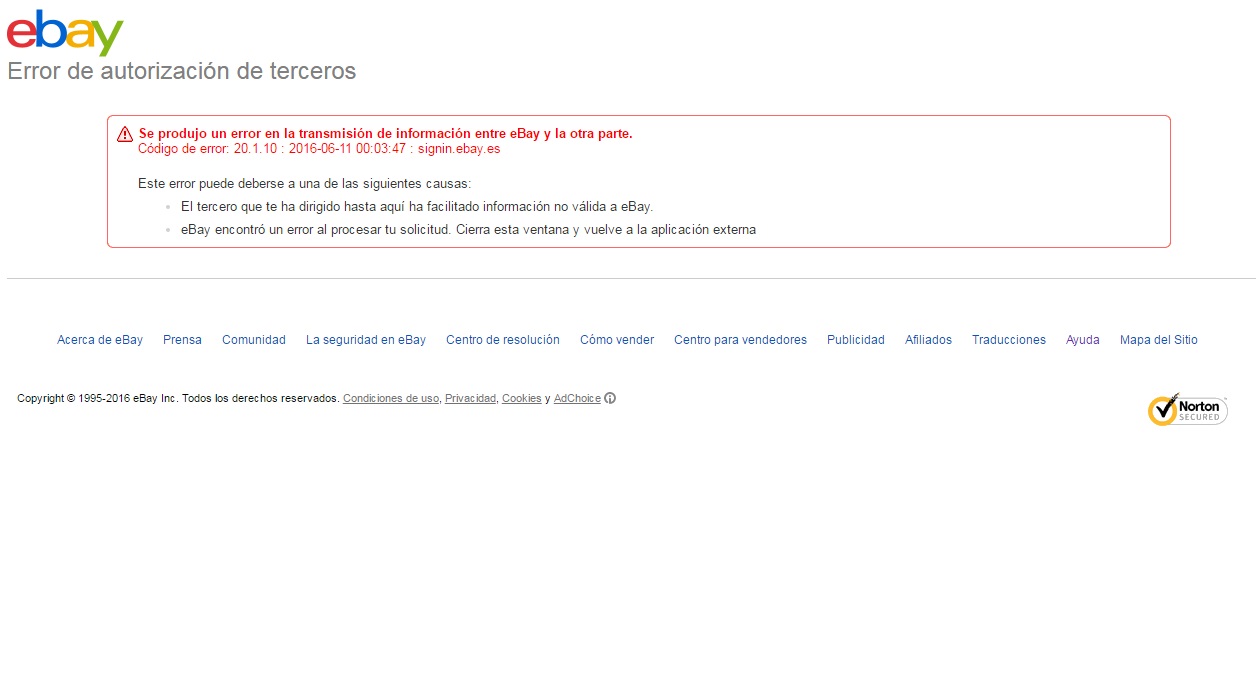Screen dimensions: 1256x695
Task: Go to the Publicidad link
Action: [x=856, y=340]
